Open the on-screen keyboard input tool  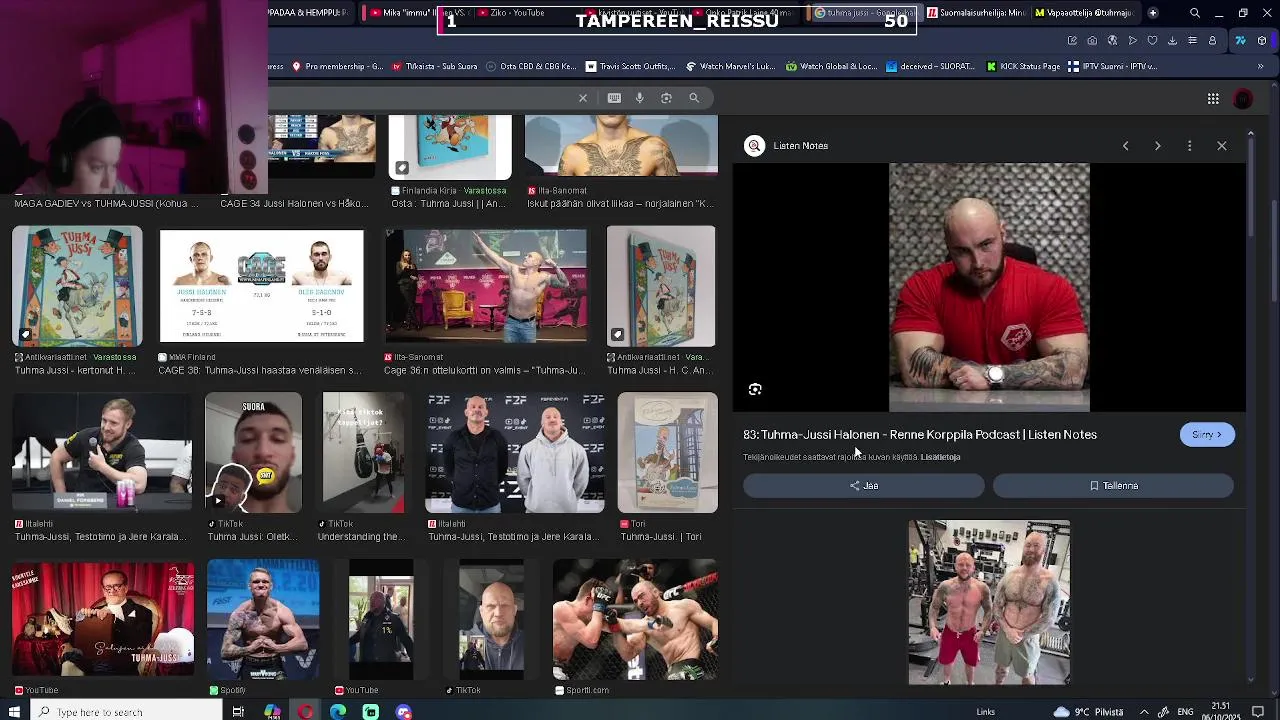pyautogui.click(x=614, y=98)
